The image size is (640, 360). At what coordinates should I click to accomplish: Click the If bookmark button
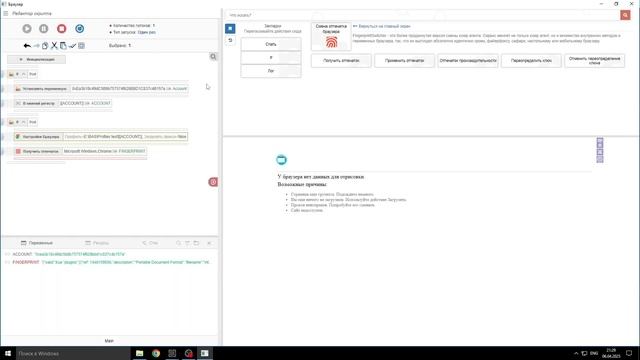(271, 58)
